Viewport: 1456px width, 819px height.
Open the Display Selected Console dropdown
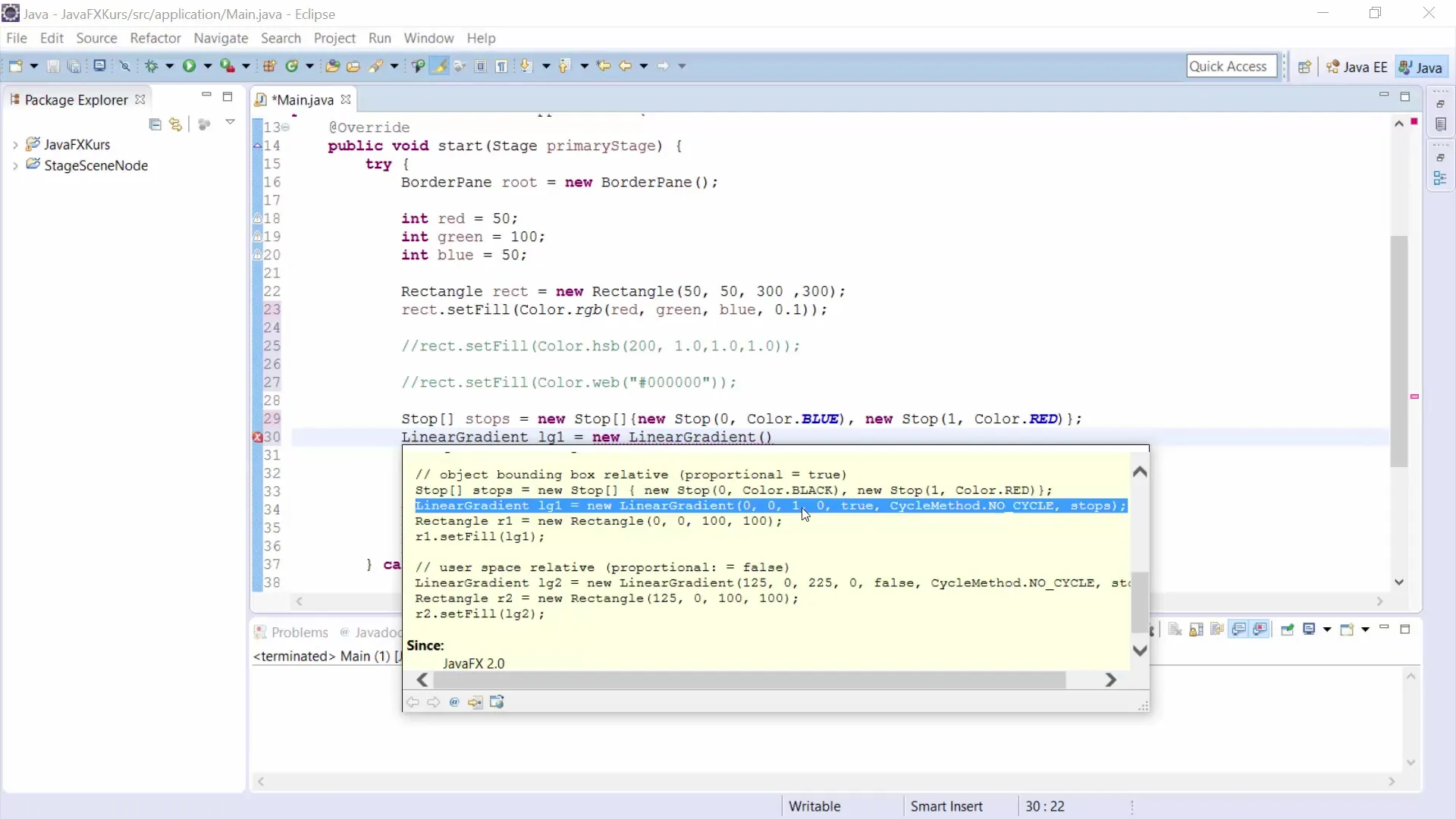point(1327,629)
